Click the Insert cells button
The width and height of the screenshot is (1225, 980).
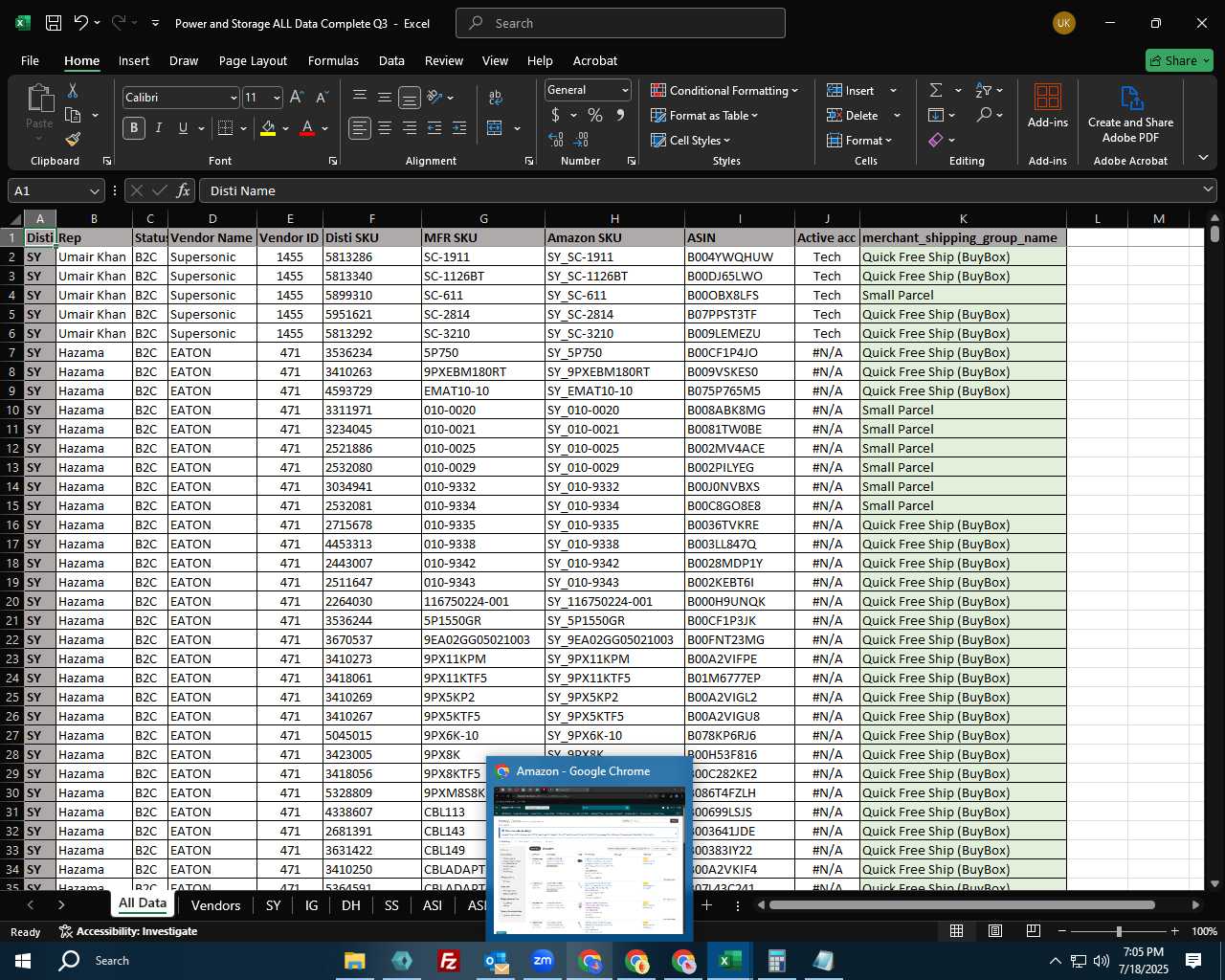[851, 90]
